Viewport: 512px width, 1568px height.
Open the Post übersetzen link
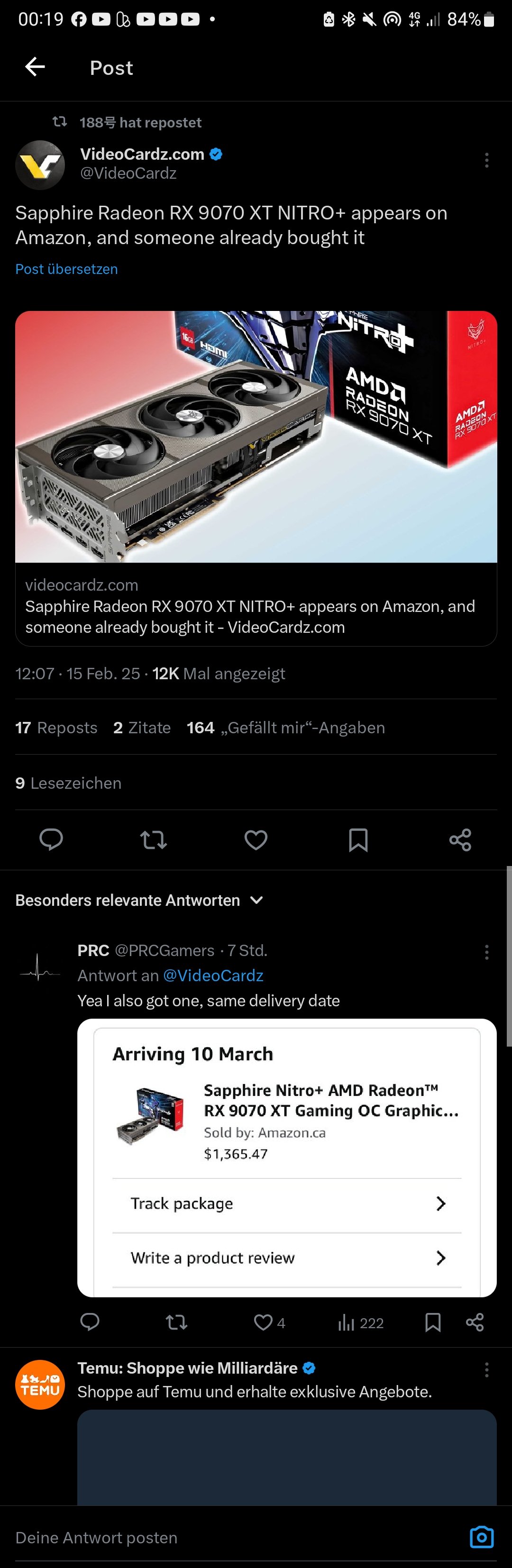pyautogui.click(x=66, y=268)
